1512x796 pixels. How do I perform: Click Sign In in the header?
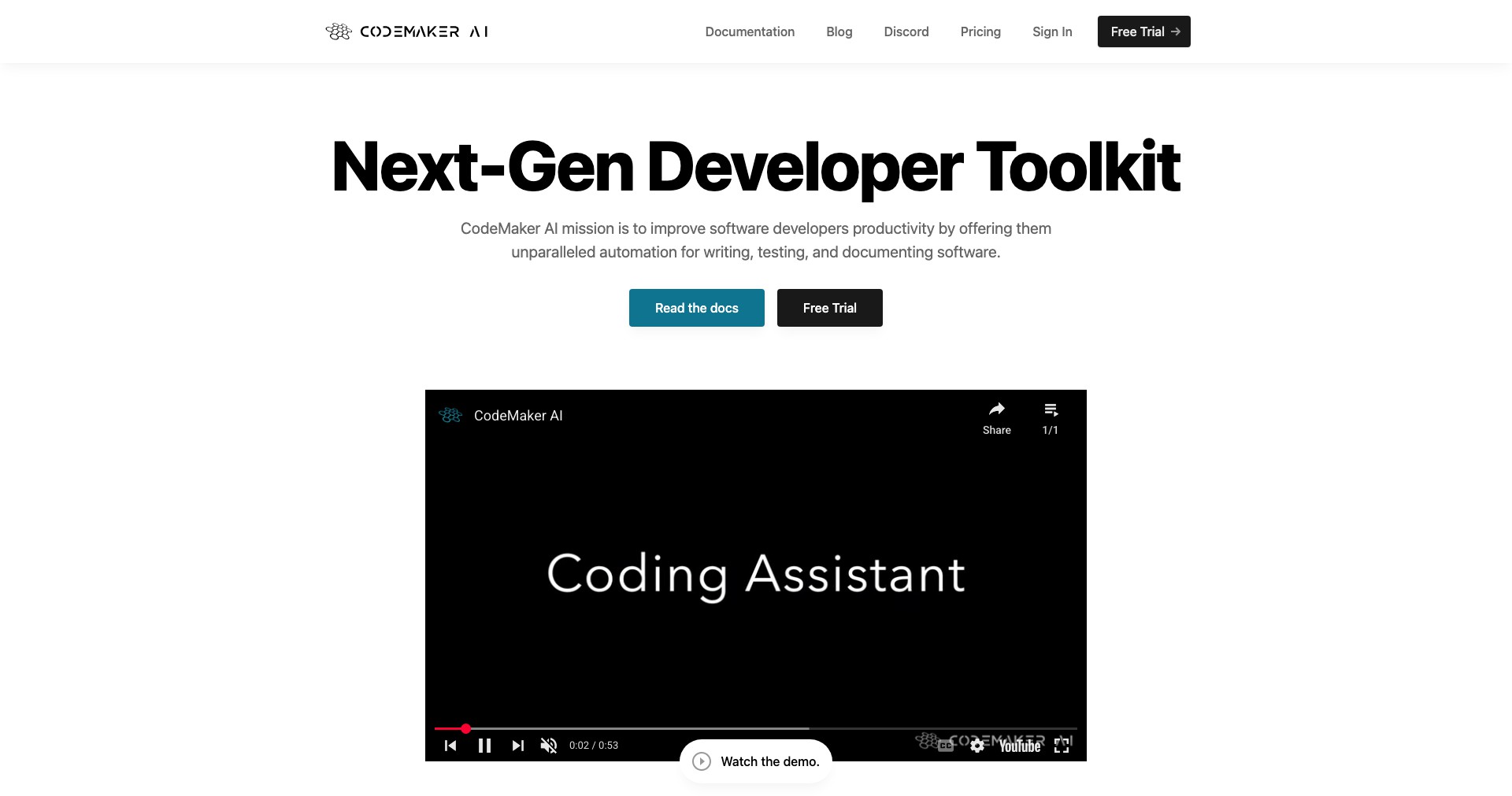[x=1052, y=31]
